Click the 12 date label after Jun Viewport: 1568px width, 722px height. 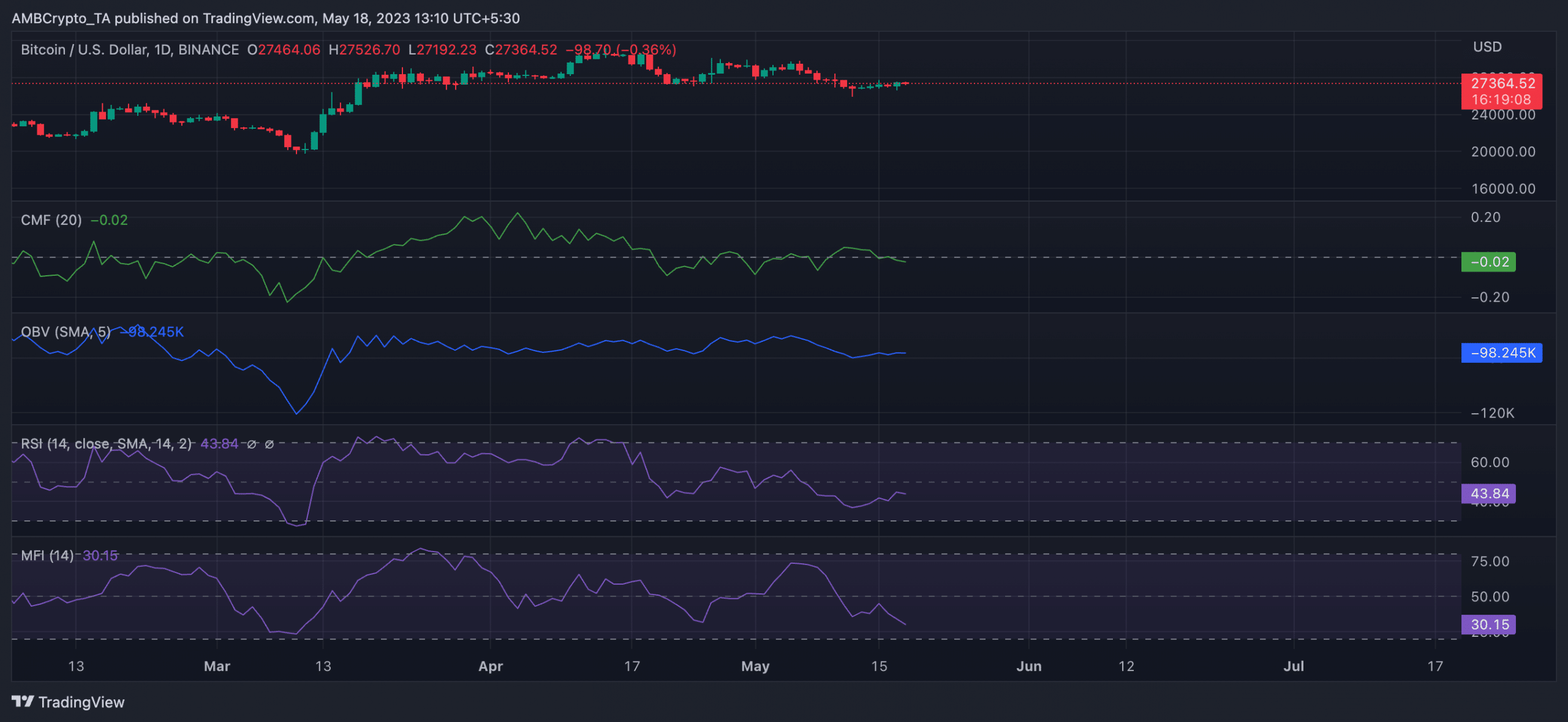[1126, 666]
